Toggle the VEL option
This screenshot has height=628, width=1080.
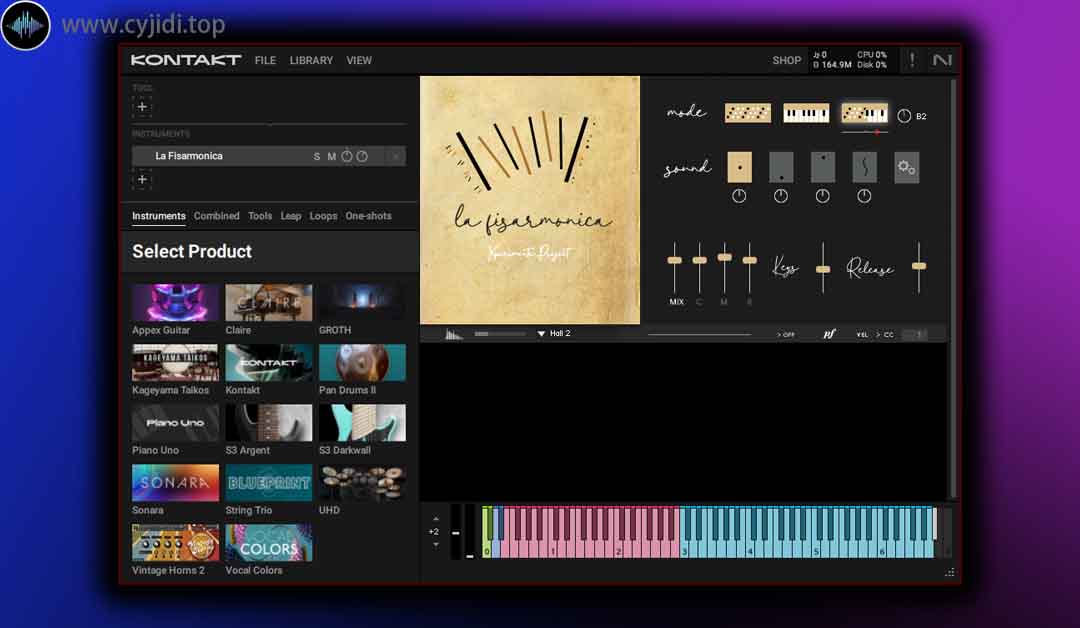862,335
